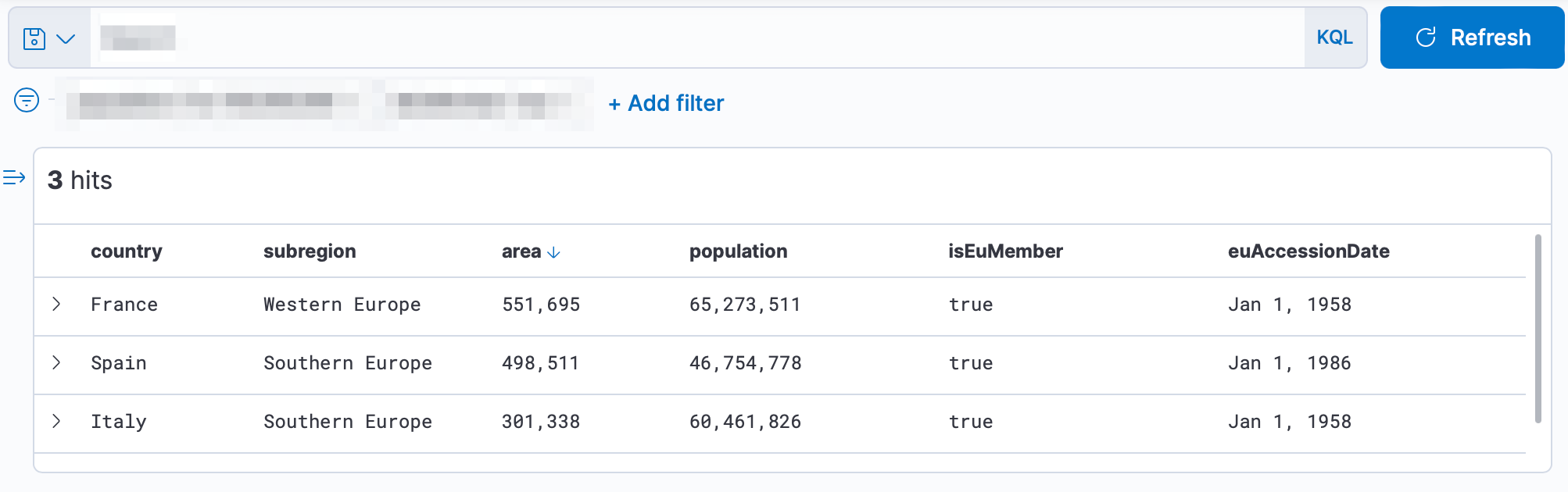
Task: Click the area sort descending arrow
Action: pyautogui.click(x=554, y=252)
